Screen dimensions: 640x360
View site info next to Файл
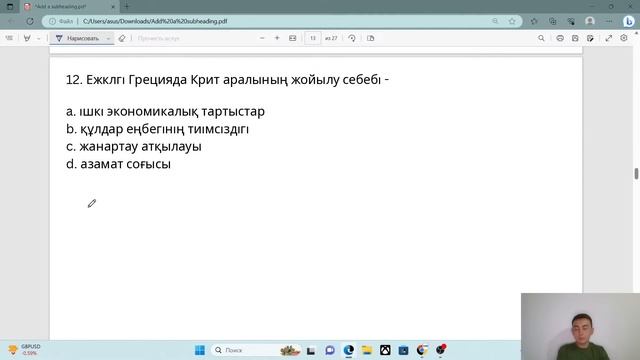coord(52,21)
